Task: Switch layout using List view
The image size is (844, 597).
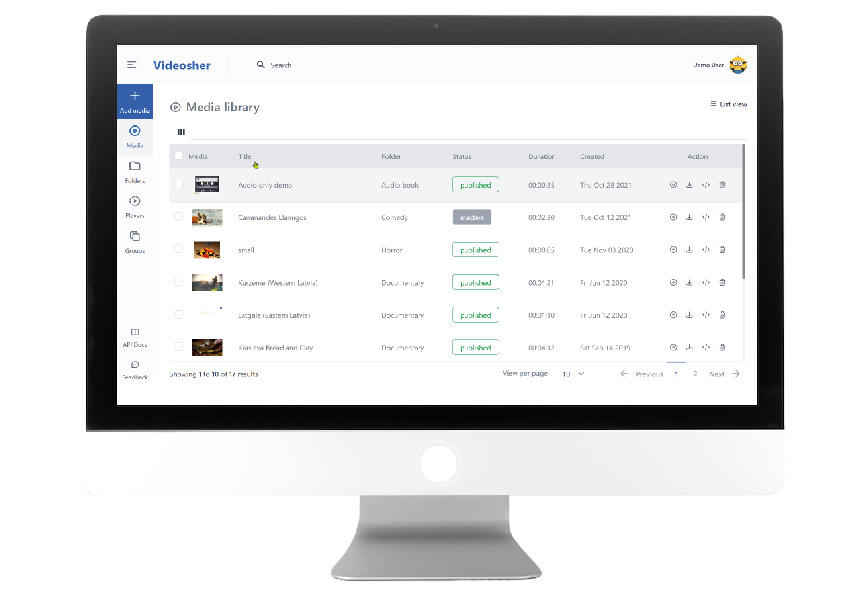Action: coord(728,104)
